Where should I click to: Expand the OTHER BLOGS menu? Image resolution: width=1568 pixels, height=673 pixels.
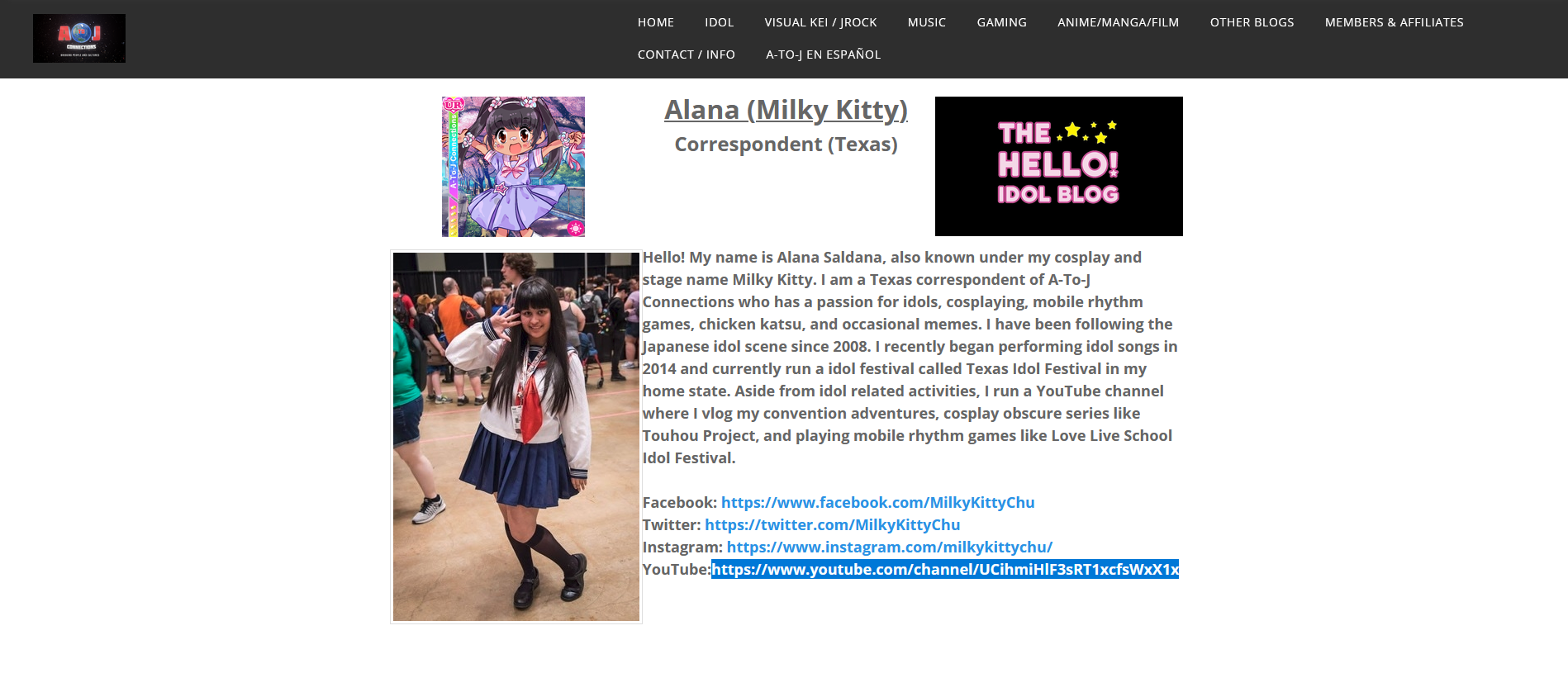click(x=1252, y=22)
